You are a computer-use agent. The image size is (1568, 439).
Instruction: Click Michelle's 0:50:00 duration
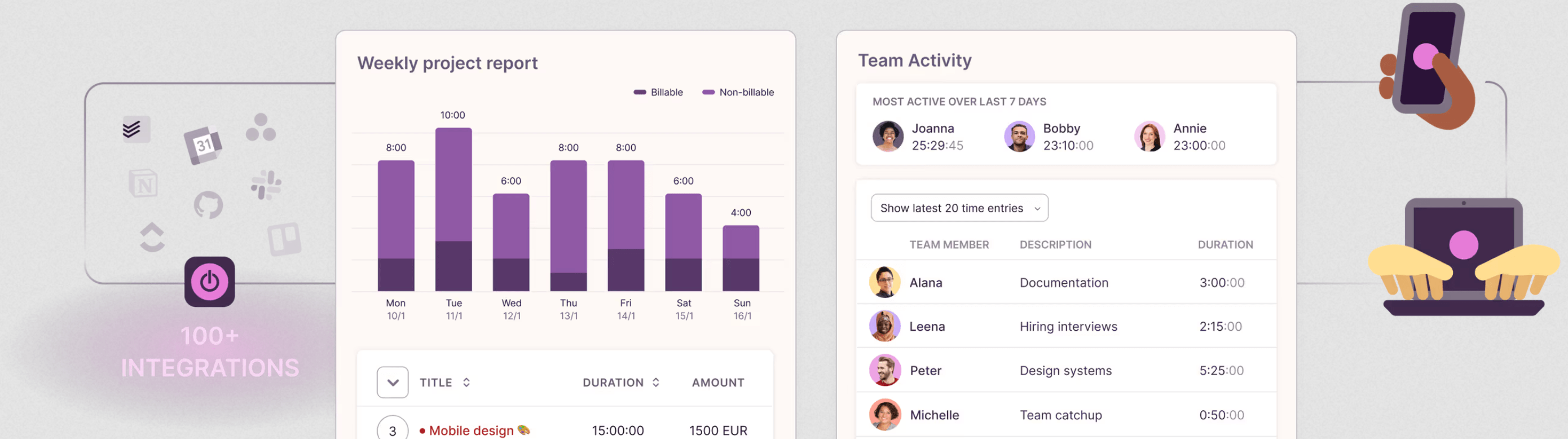tap(1222, 415)
